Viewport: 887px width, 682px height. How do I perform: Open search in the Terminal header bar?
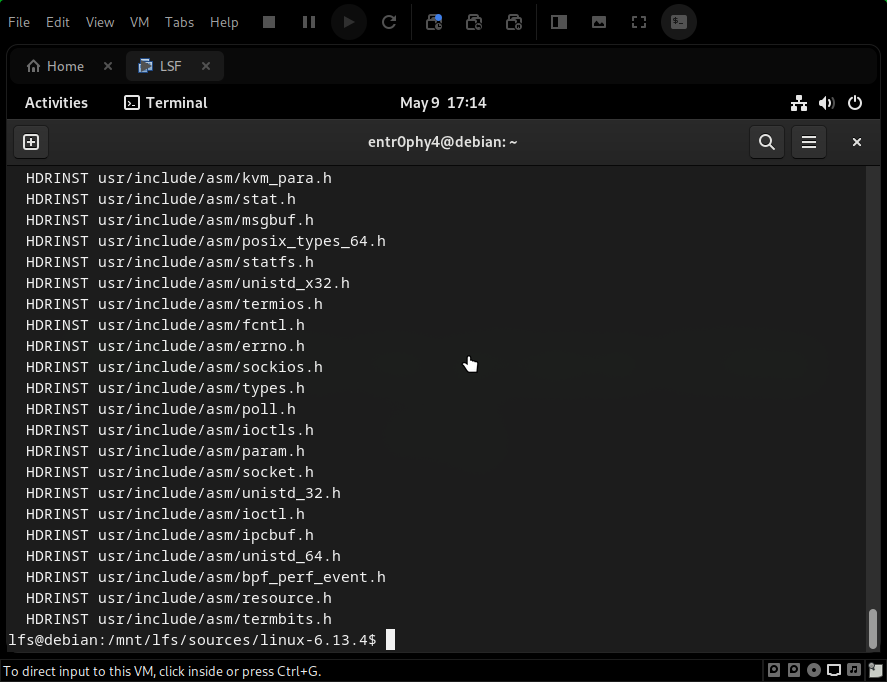(x=766, y=141)
